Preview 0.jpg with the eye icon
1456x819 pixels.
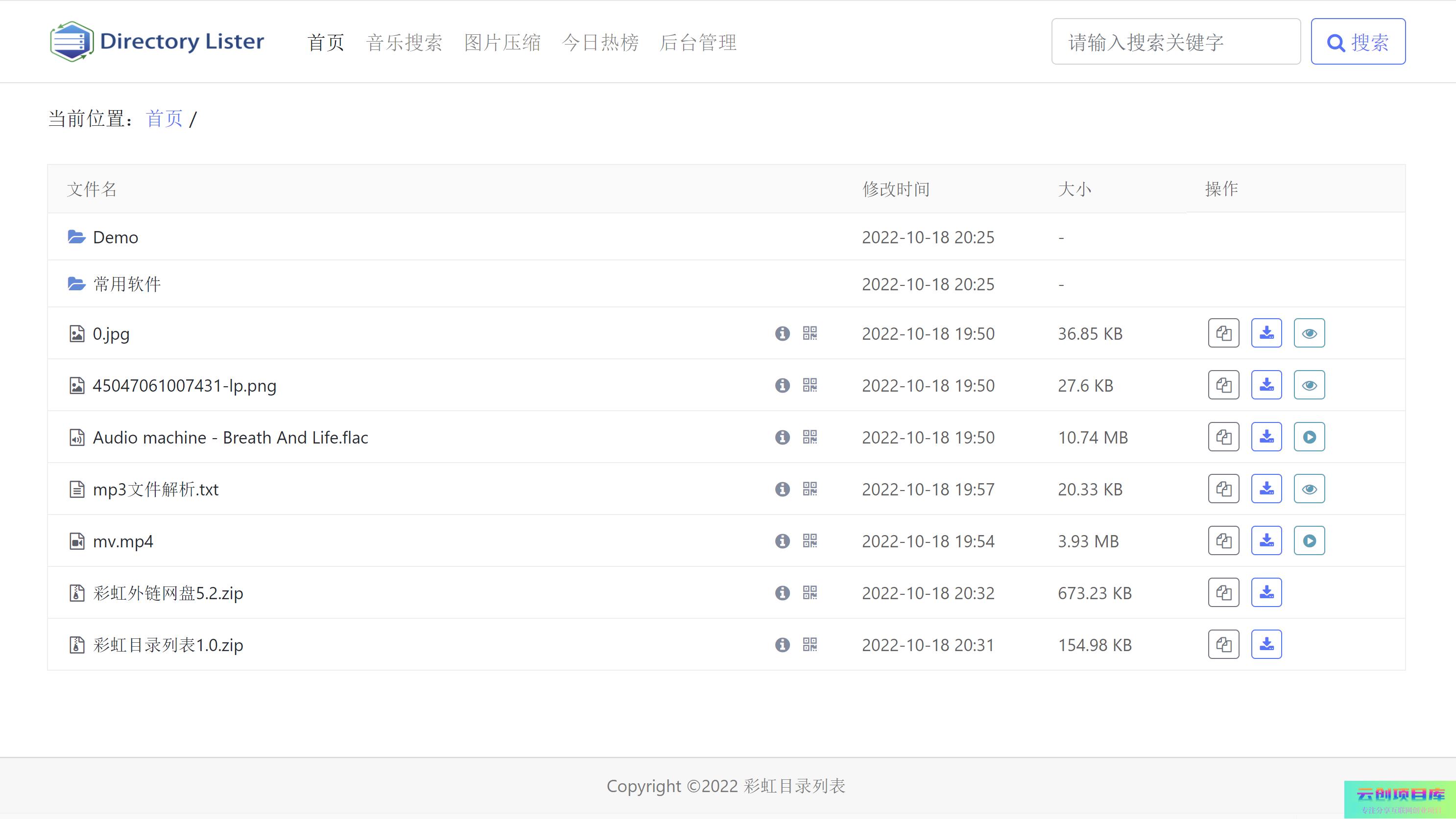(1309, 333)
